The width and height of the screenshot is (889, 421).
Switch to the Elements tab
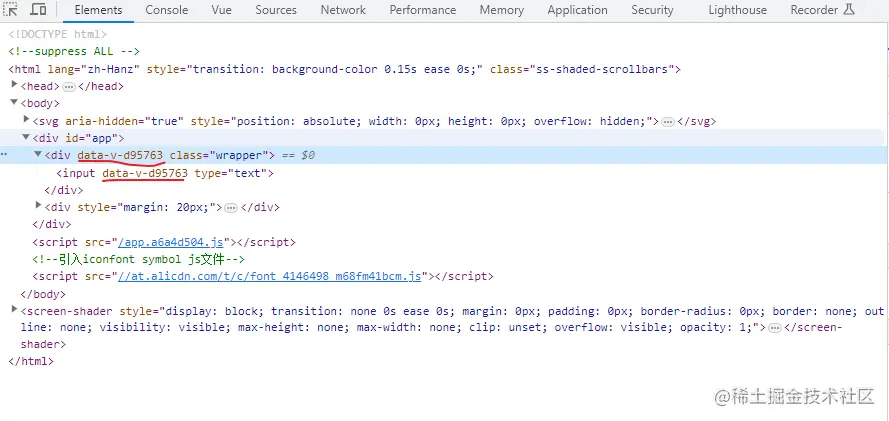coord(98,10)
